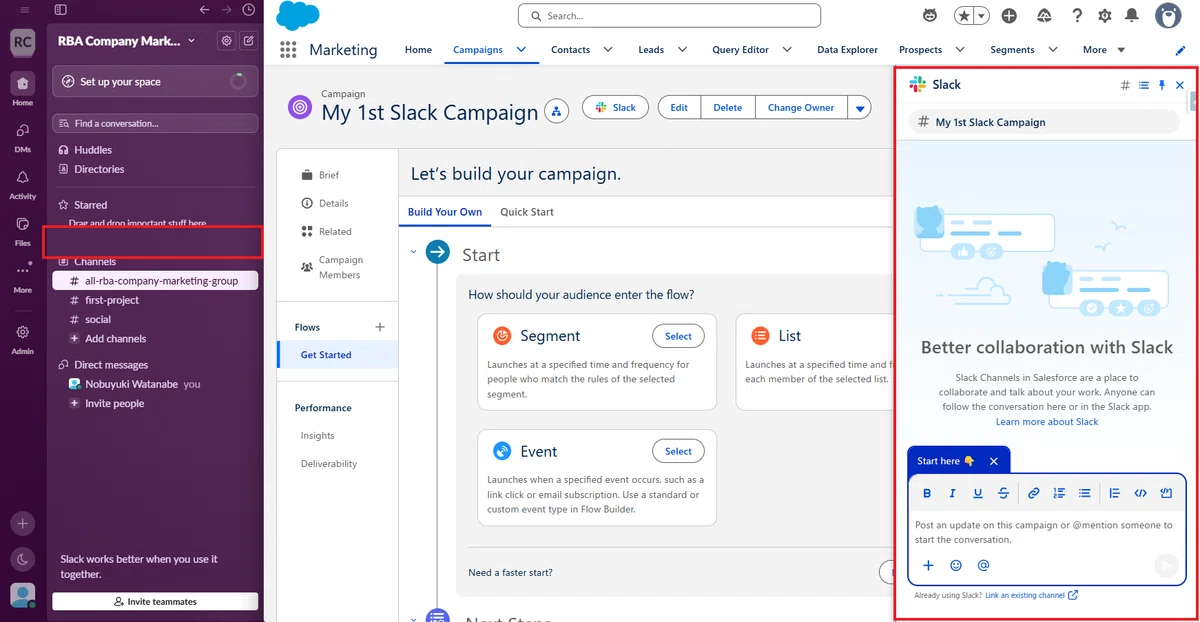Click the @ mention icon in composer

tap(983, 565)
